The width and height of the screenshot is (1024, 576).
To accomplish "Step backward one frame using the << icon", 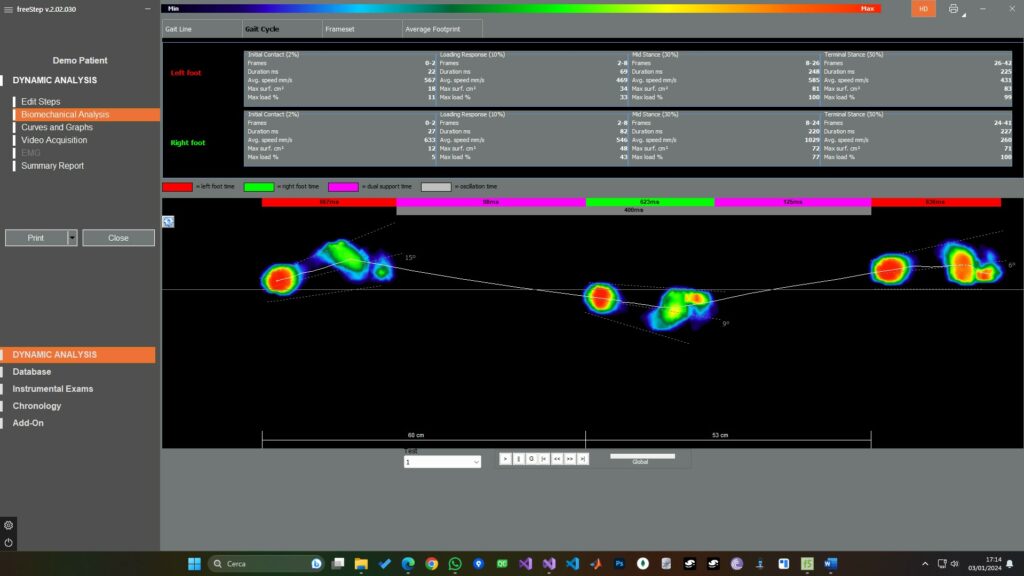I will (x=557, y=459).
